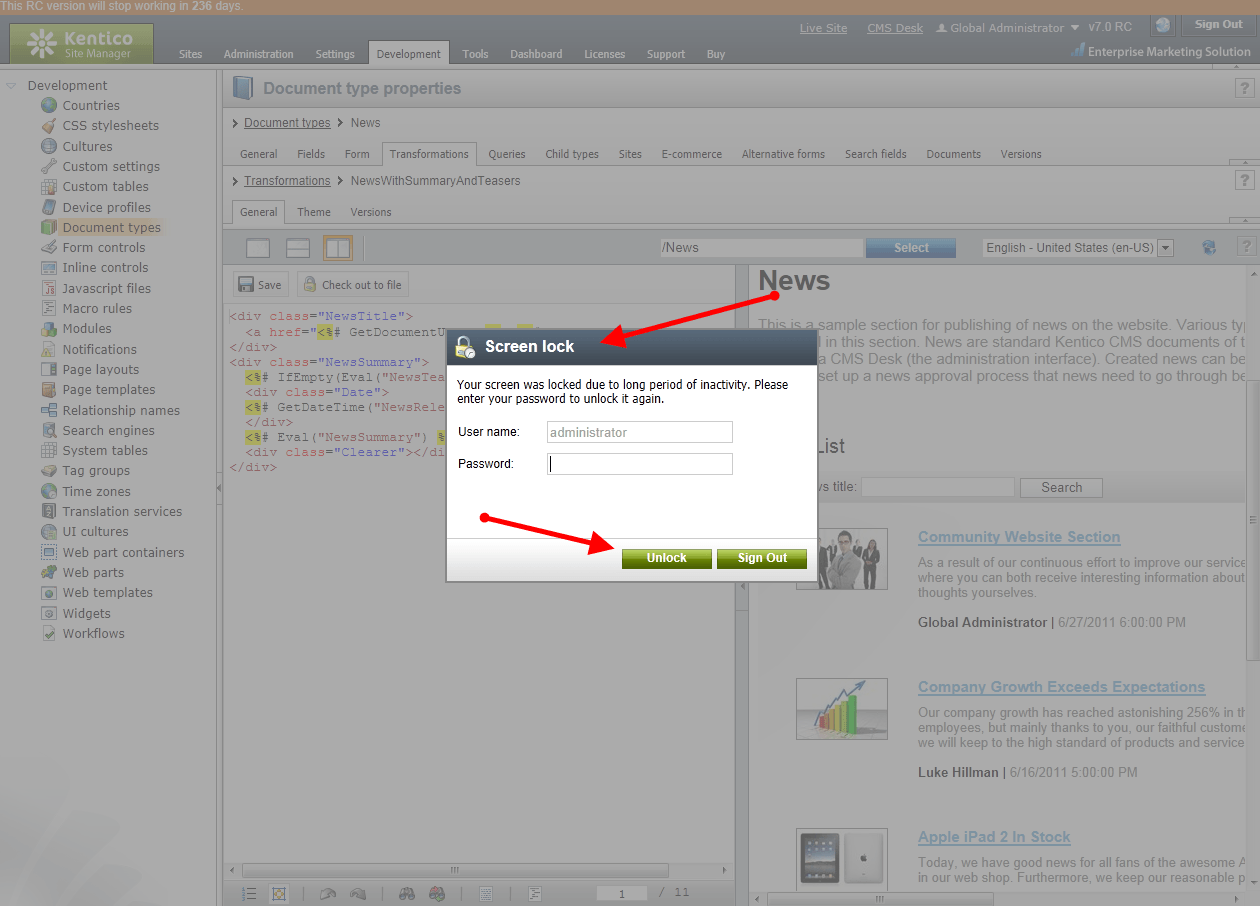Click the Workflows icon in tree
This screenshot has width=1260, height=906.
49,633
